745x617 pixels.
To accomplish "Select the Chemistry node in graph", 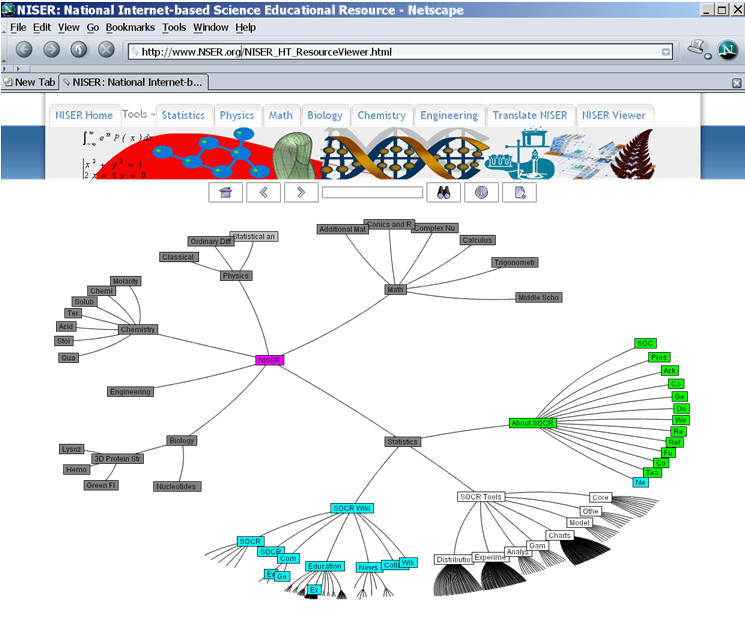I will pos(138,329).
